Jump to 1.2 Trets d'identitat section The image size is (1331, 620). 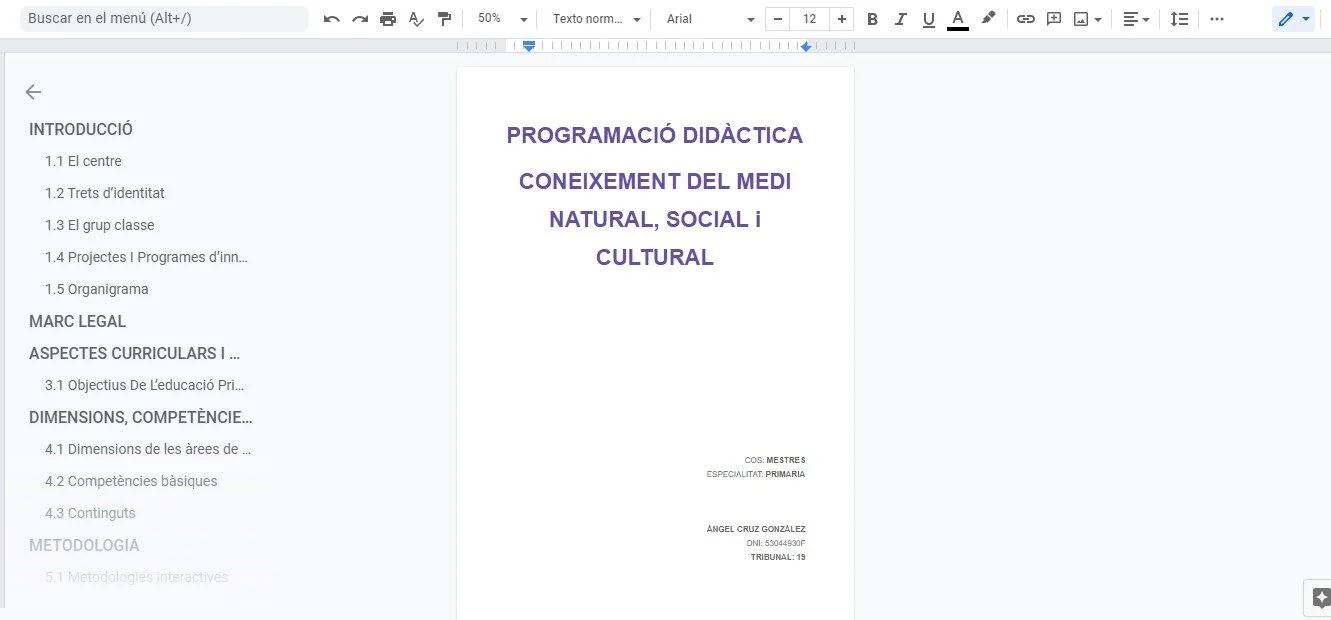[x=105, y=193]
